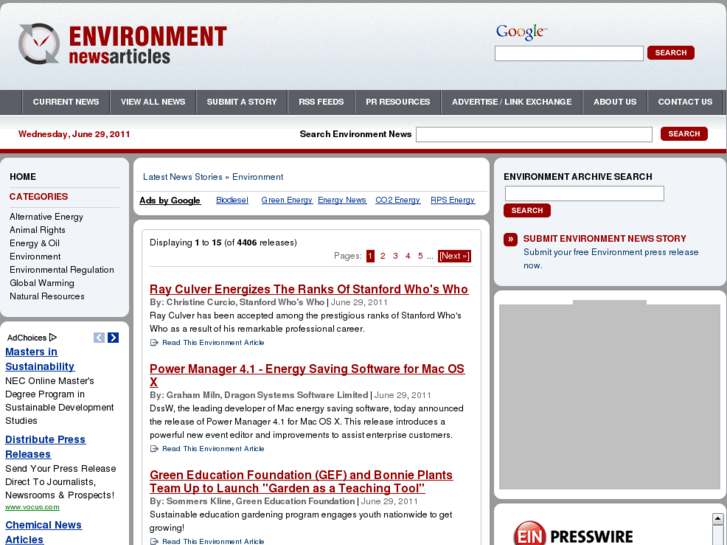Click the Search Environment News button
This screenshot has width=727, height=545.
coord(684,134)
